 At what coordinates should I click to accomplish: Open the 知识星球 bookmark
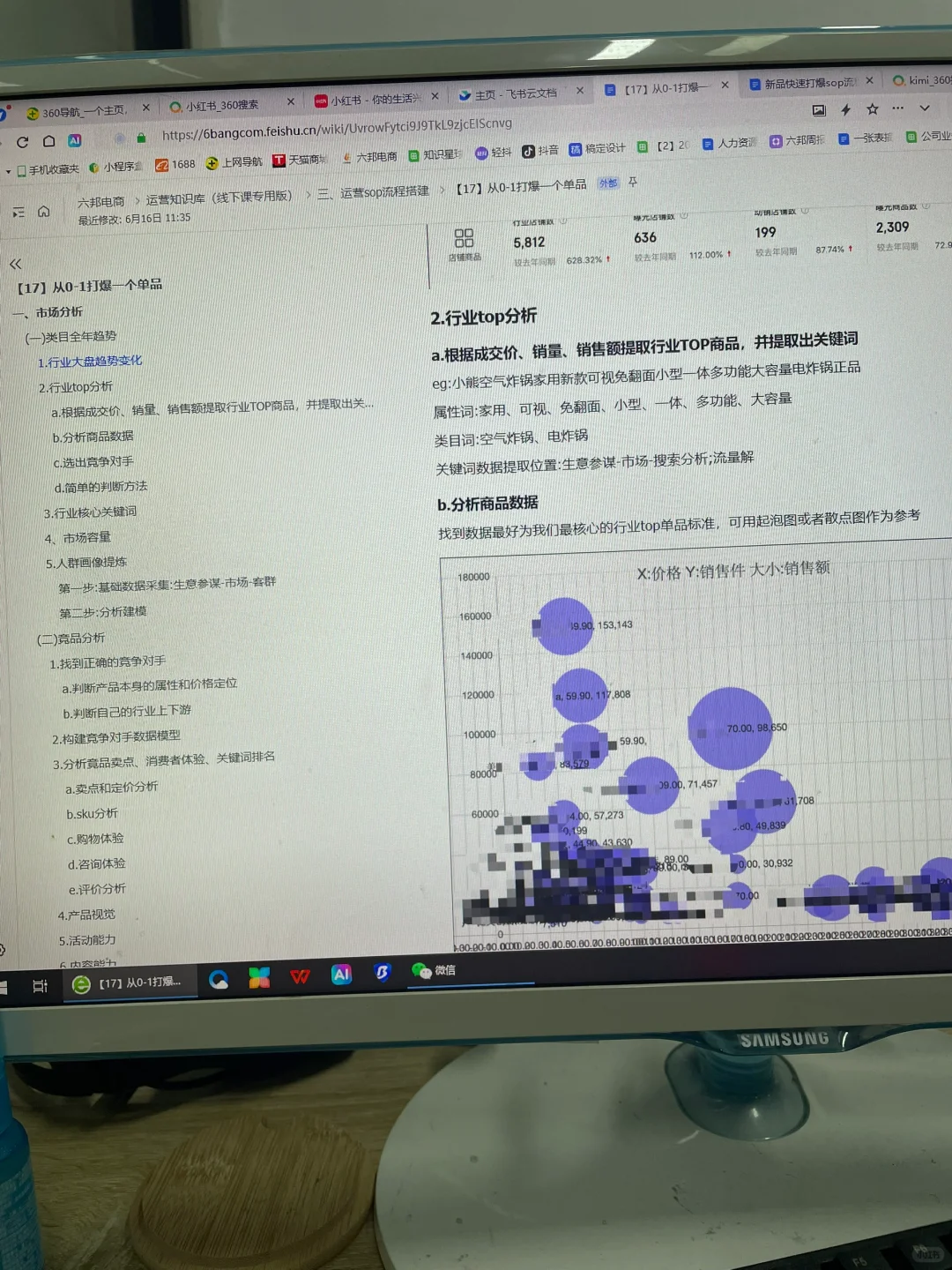click(435, 154)
